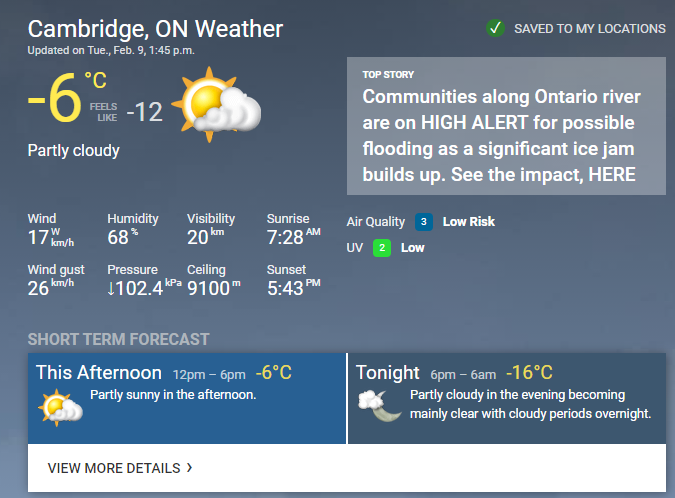Click the UV Low rating text
Screen dimensions: 675x498
[412, 248]
